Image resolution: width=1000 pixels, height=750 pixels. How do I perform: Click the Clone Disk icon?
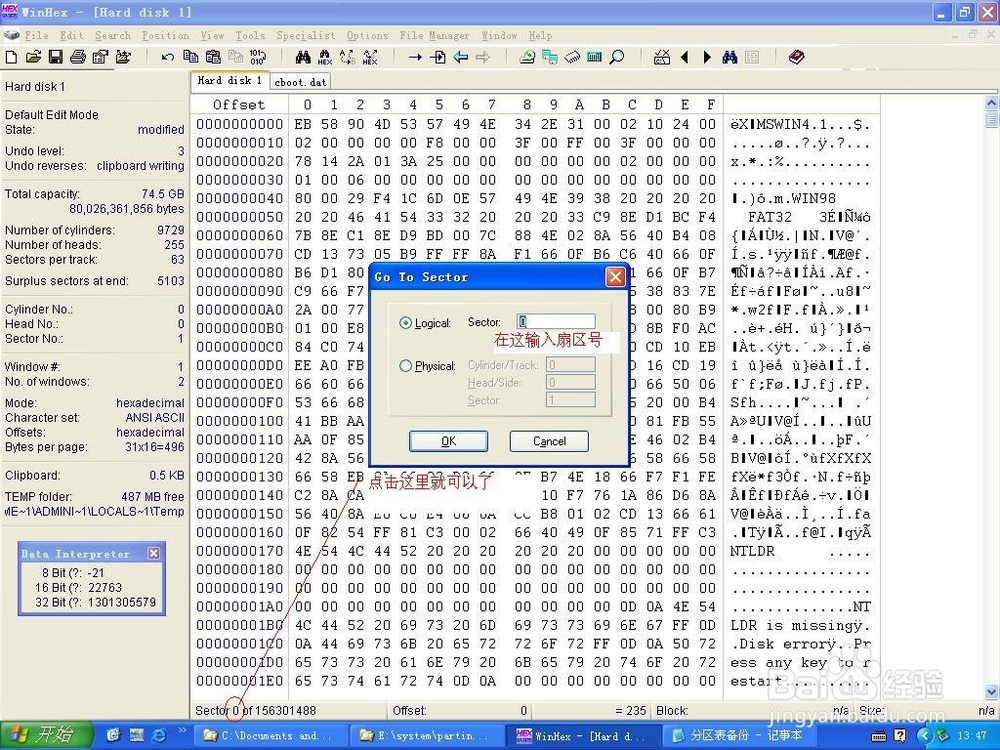click(549, 57)
